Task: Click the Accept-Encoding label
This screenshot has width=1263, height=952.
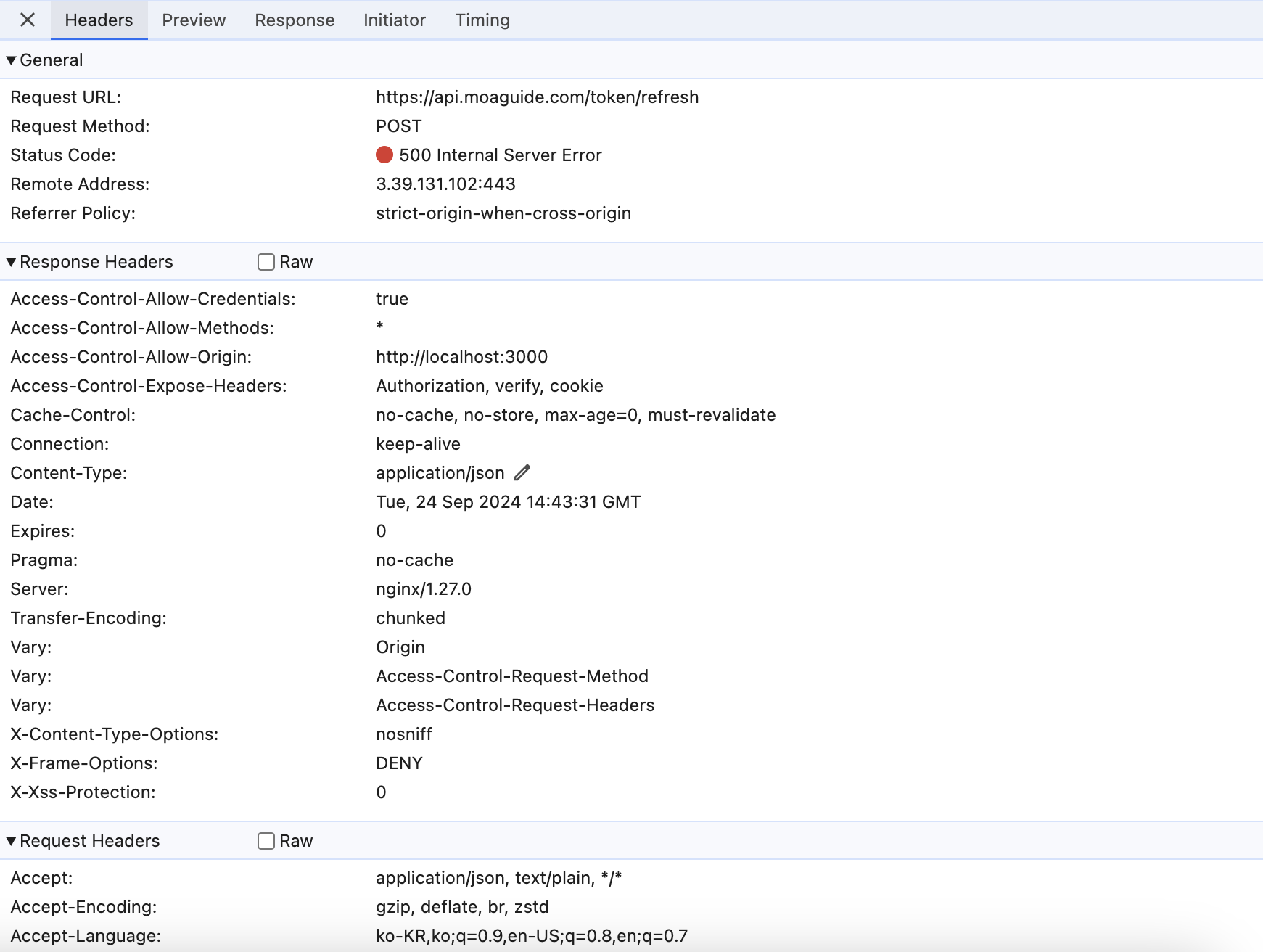Action: tap(83, 907)
